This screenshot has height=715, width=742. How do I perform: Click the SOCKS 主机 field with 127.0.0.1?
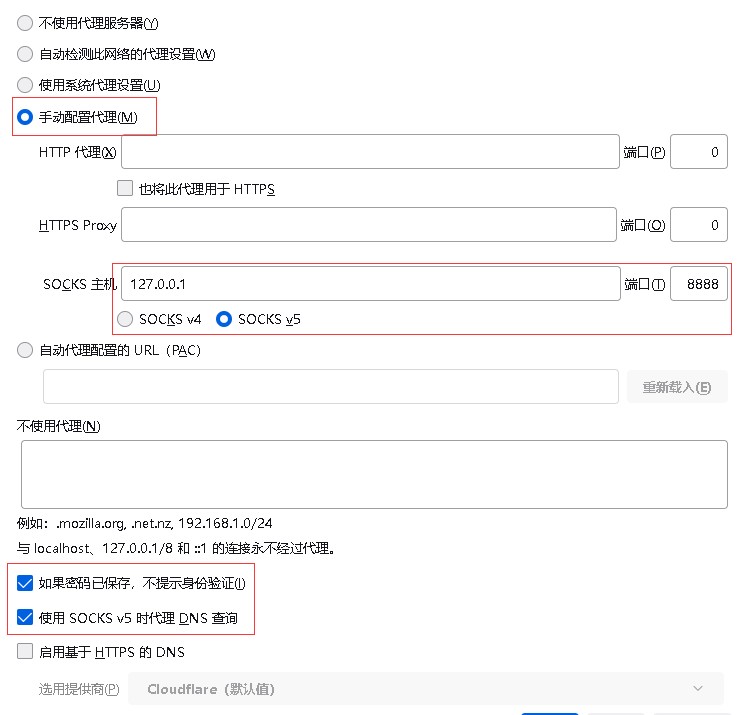[371, 283]
